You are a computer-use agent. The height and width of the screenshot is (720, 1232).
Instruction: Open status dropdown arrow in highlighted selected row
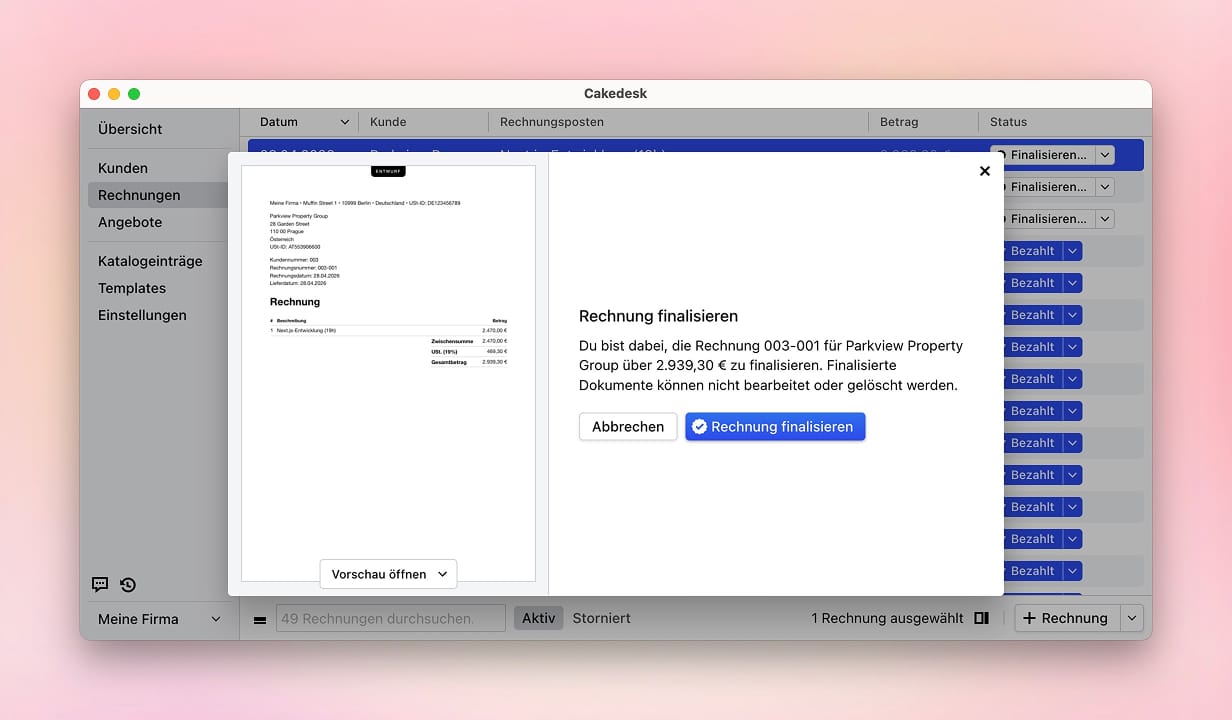click(x=1104, y=155)
